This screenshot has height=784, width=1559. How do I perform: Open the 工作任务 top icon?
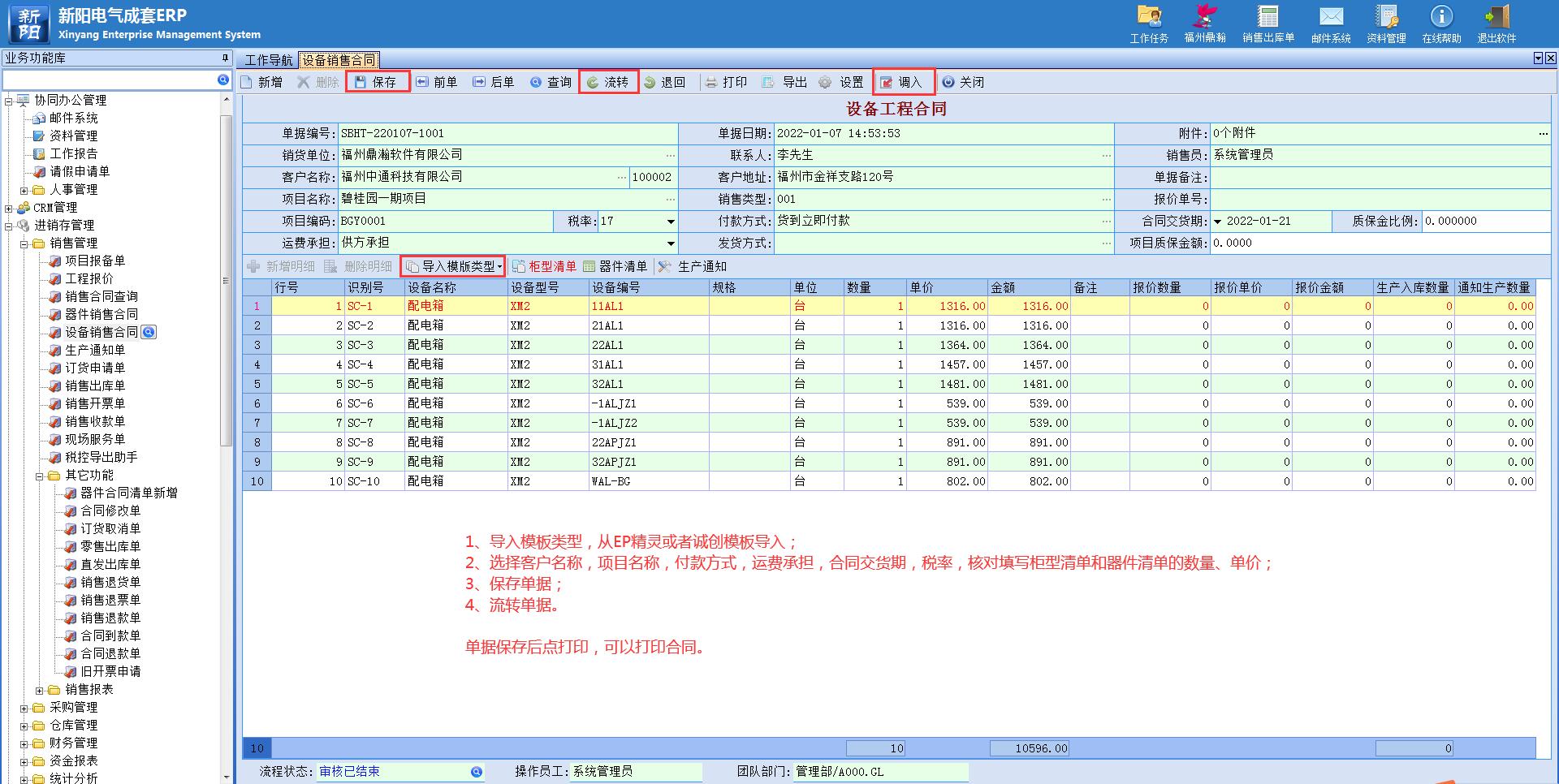coord(1149,24)
